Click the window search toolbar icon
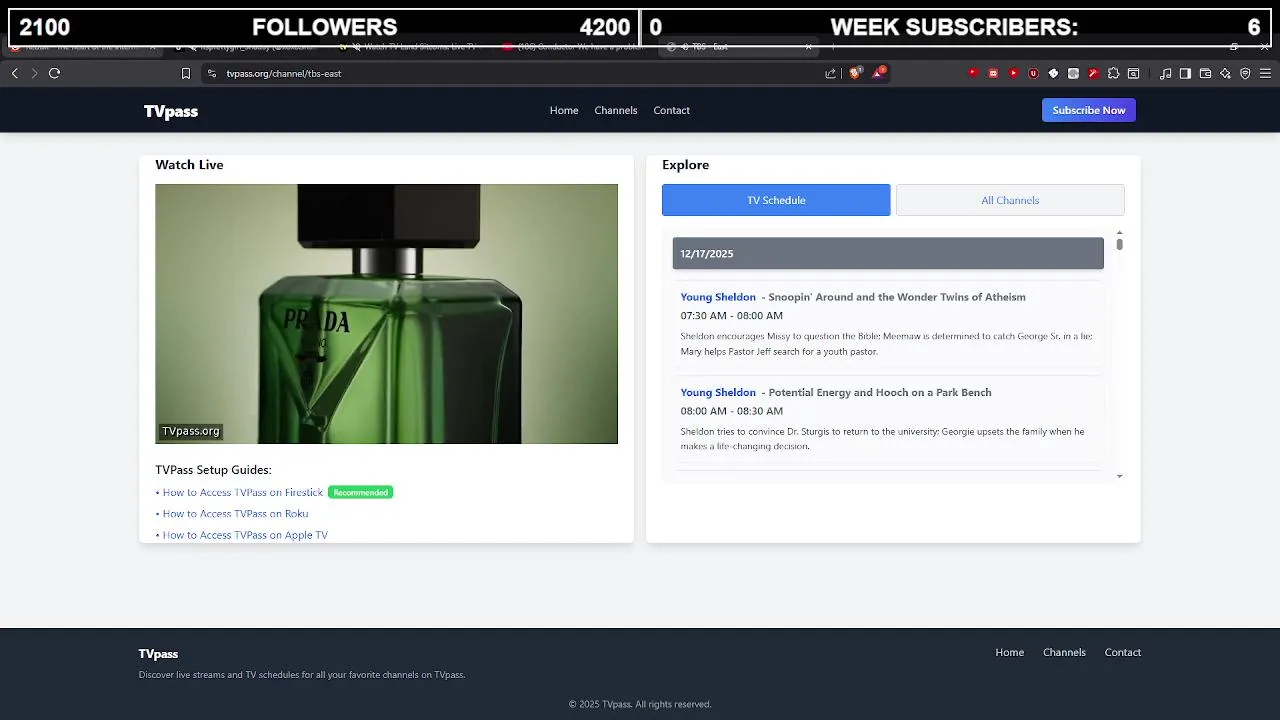This screenshot has height=720, width=1280. click(x=1133, y=73)
